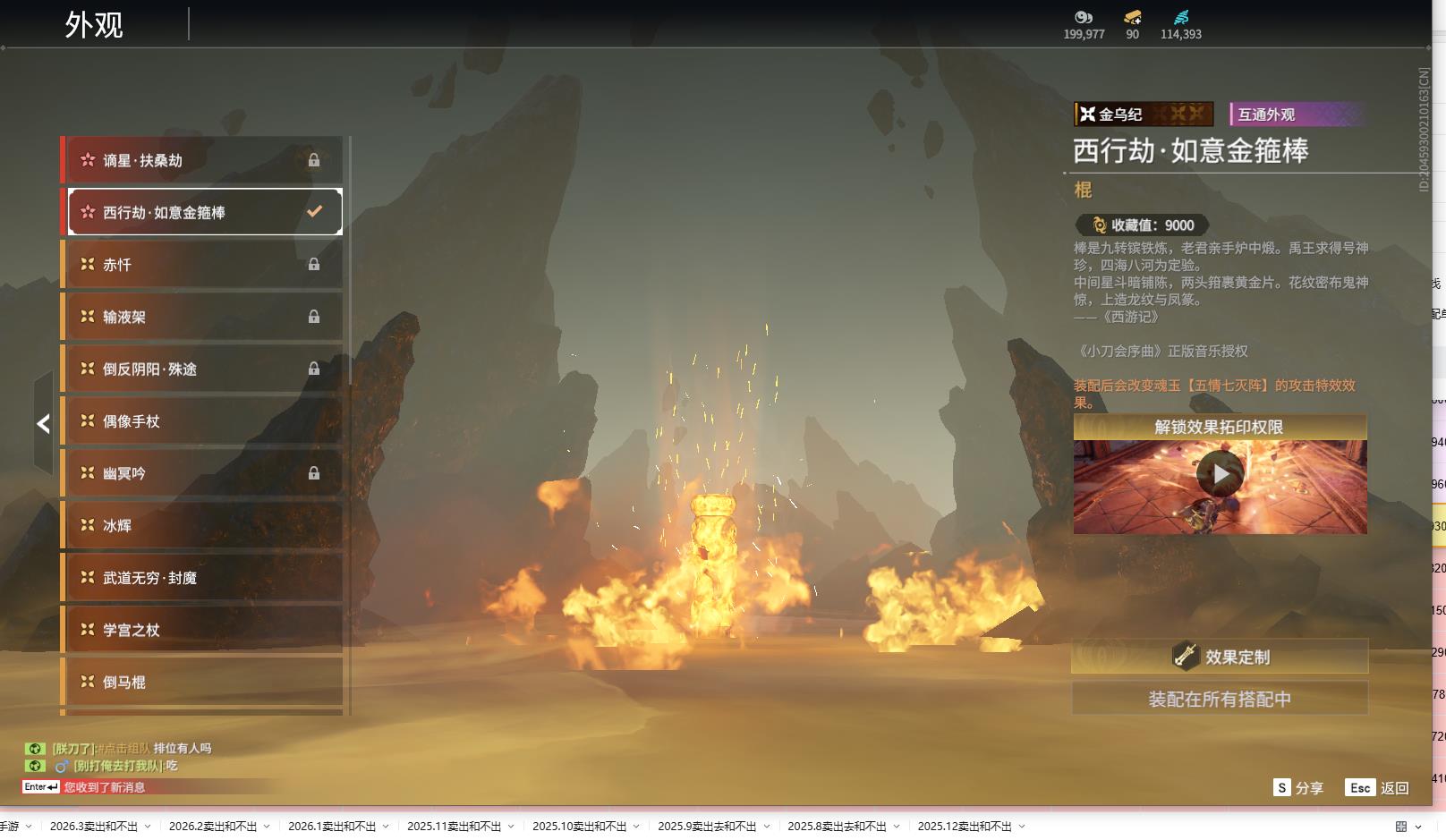Click 排位有人吗 chat message

tap(183, 748)
